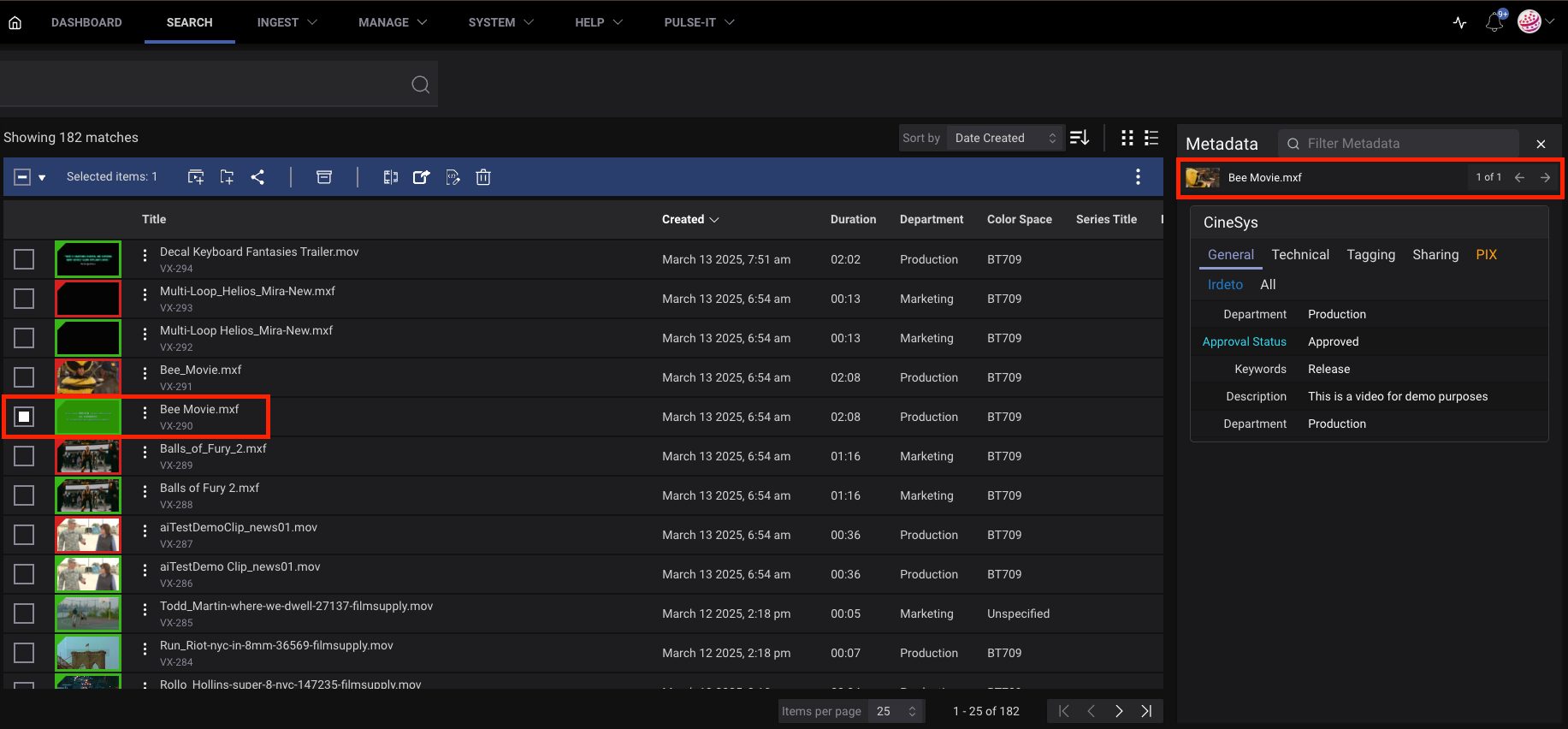Viewport: 1568px width, 729px height.
Task: Select the Balls_of_Fury_2.mxf row checkbox
Action: [24, 456]
